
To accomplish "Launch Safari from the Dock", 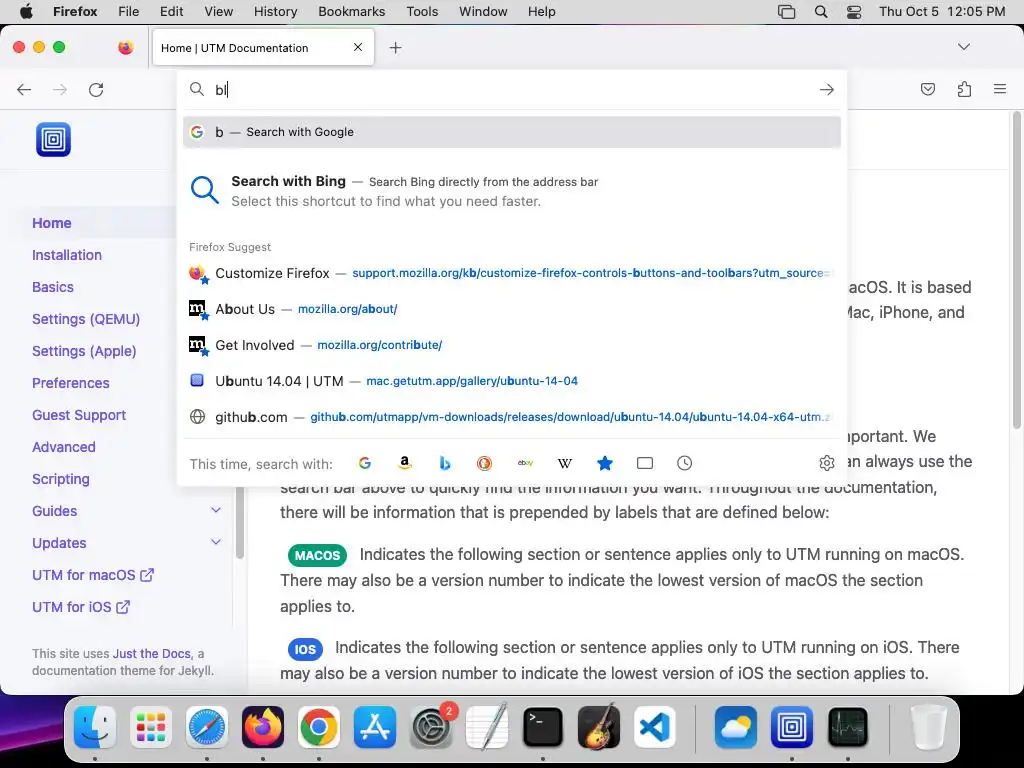I will (207, 727).
